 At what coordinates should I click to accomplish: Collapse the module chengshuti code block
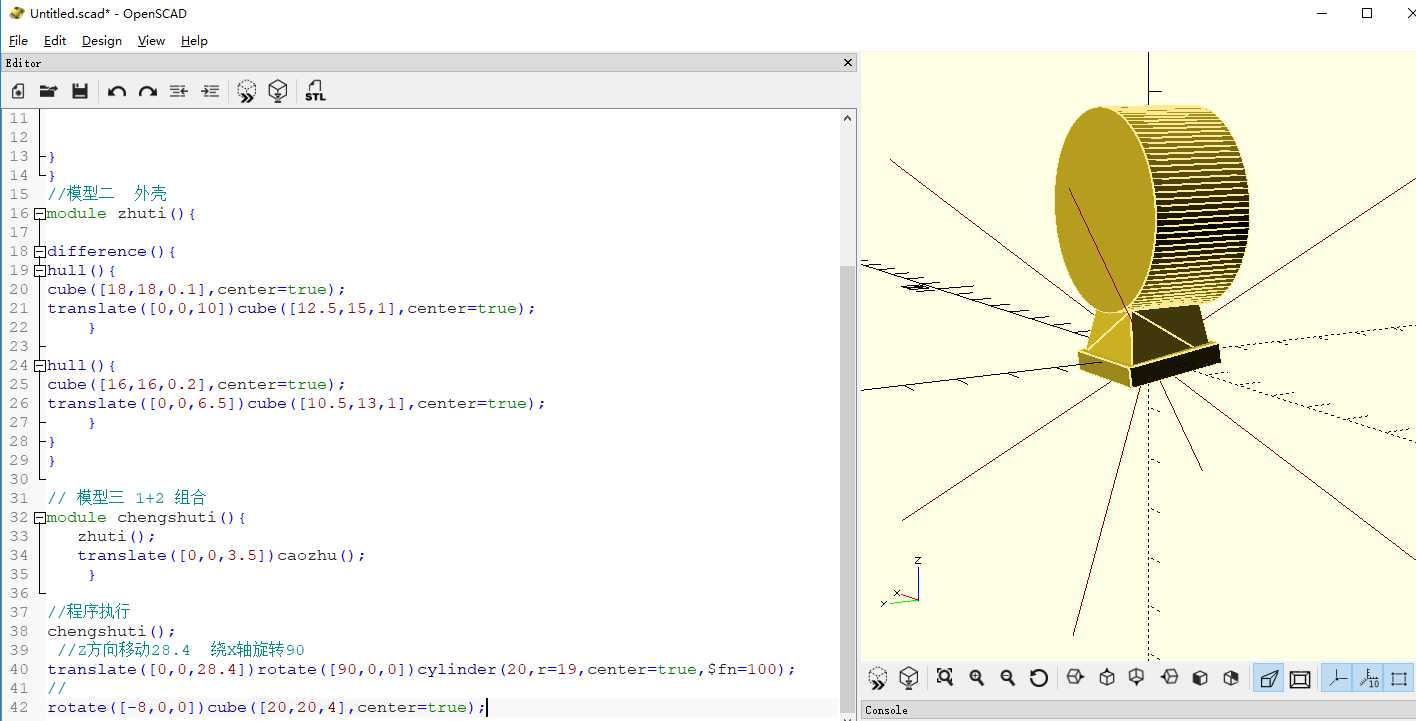pos(39,517)
